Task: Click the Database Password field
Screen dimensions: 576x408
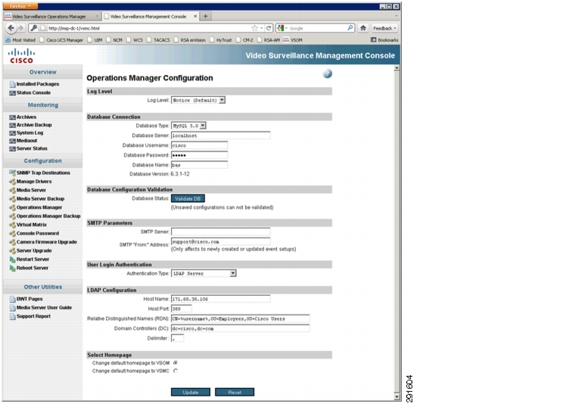Action: coord(199,155)
